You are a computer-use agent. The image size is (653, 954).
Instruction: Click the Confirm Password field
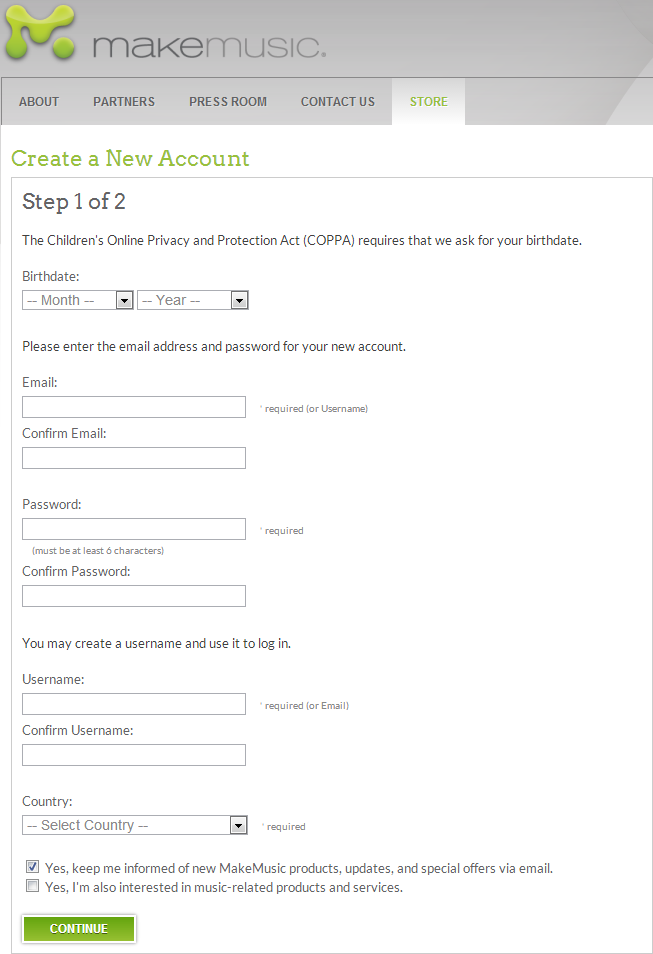point(134,596)
